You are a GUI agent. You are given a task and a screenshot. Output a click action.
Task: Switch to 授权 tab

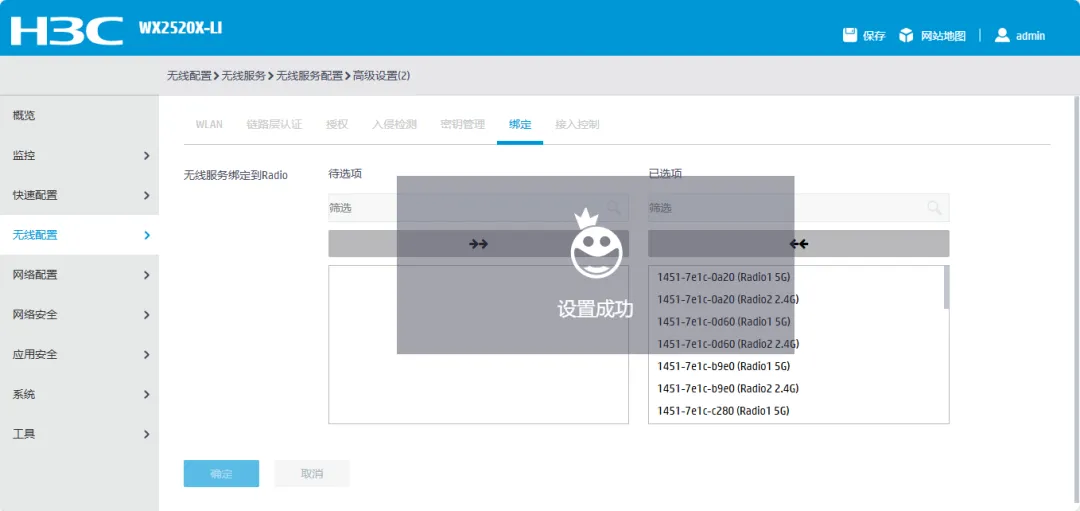[x=337, y=125]
